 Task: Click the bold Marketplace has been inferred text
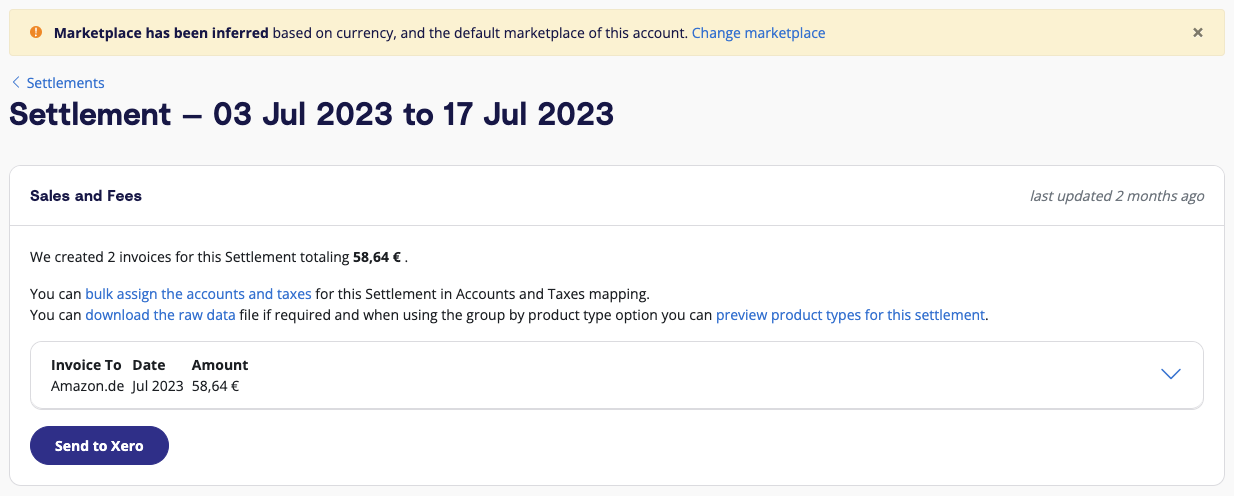click(x=161, y=33)
